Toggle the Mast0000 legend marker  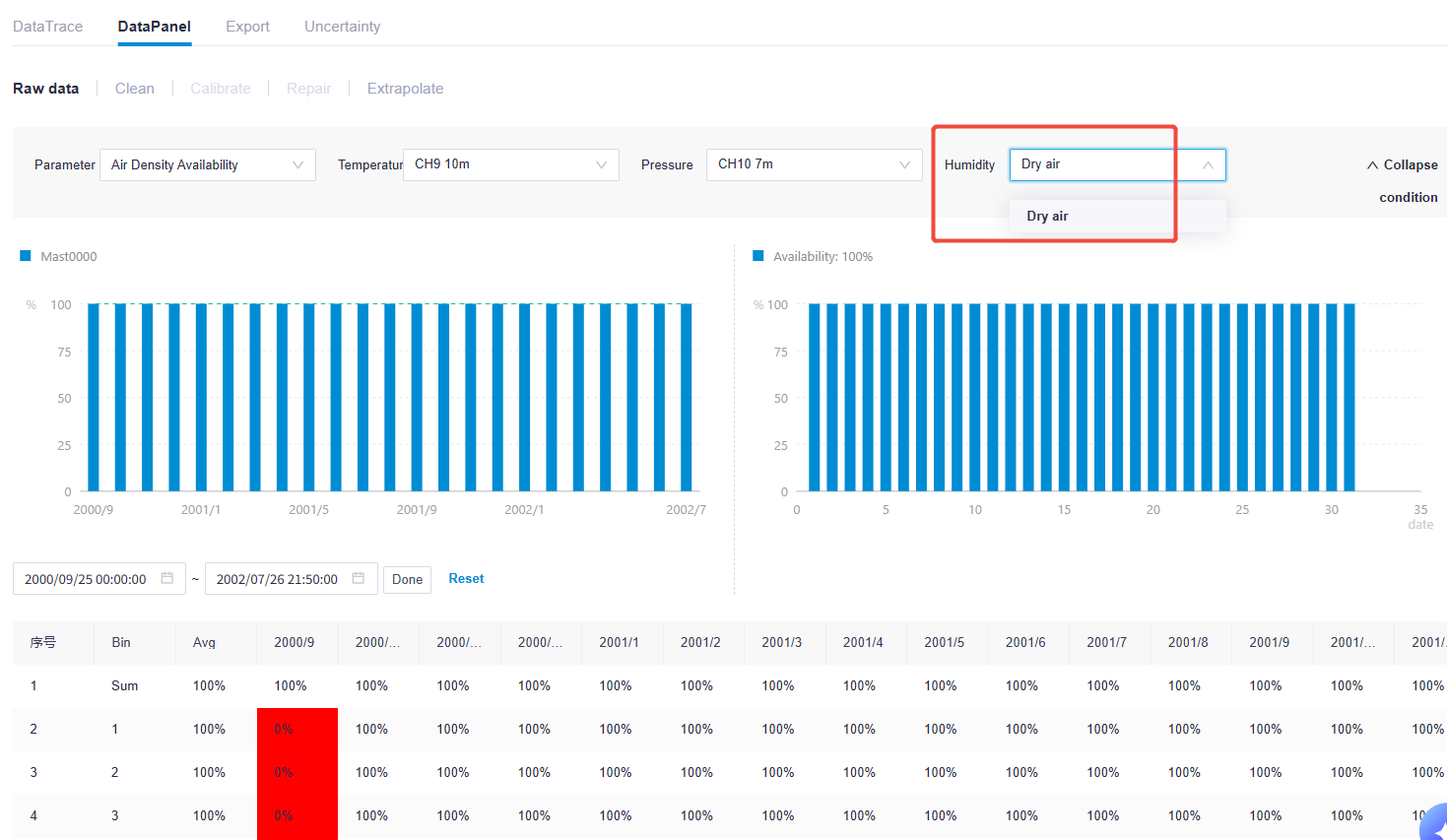[x=26, y=256]
